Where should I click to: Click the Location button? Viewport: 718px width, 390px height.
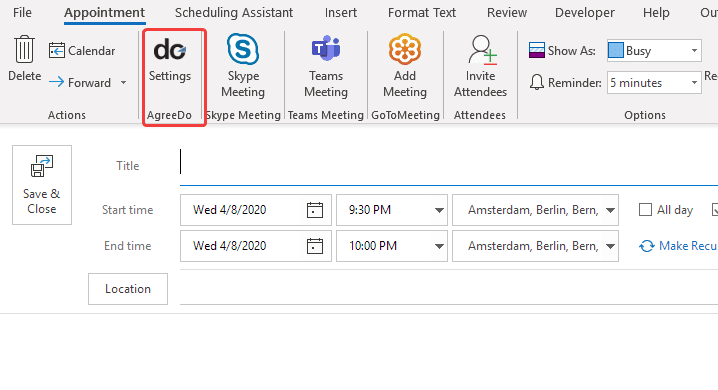coord(128,289)
